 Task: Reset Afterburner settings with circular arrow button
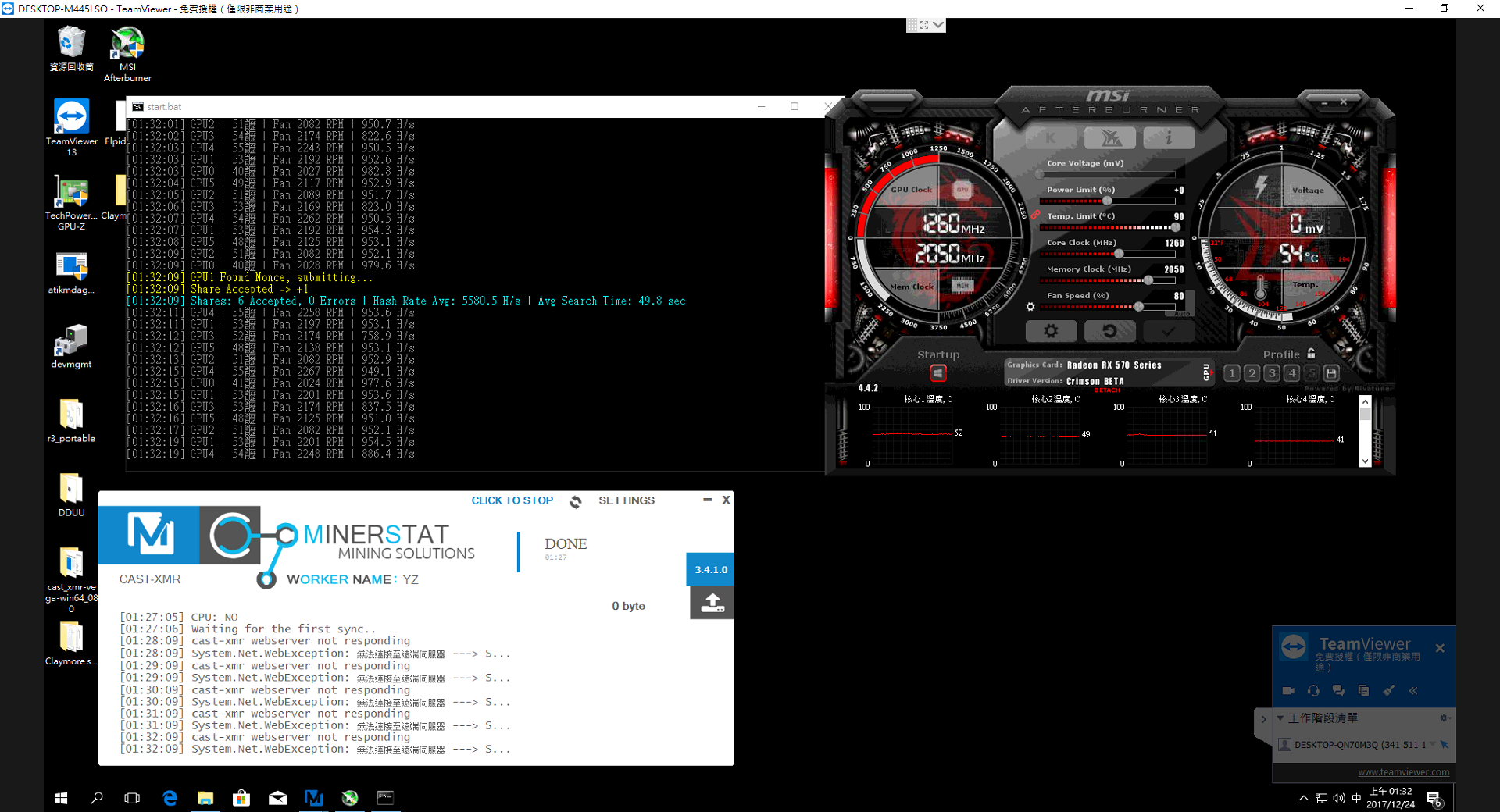click(1109, 331)
